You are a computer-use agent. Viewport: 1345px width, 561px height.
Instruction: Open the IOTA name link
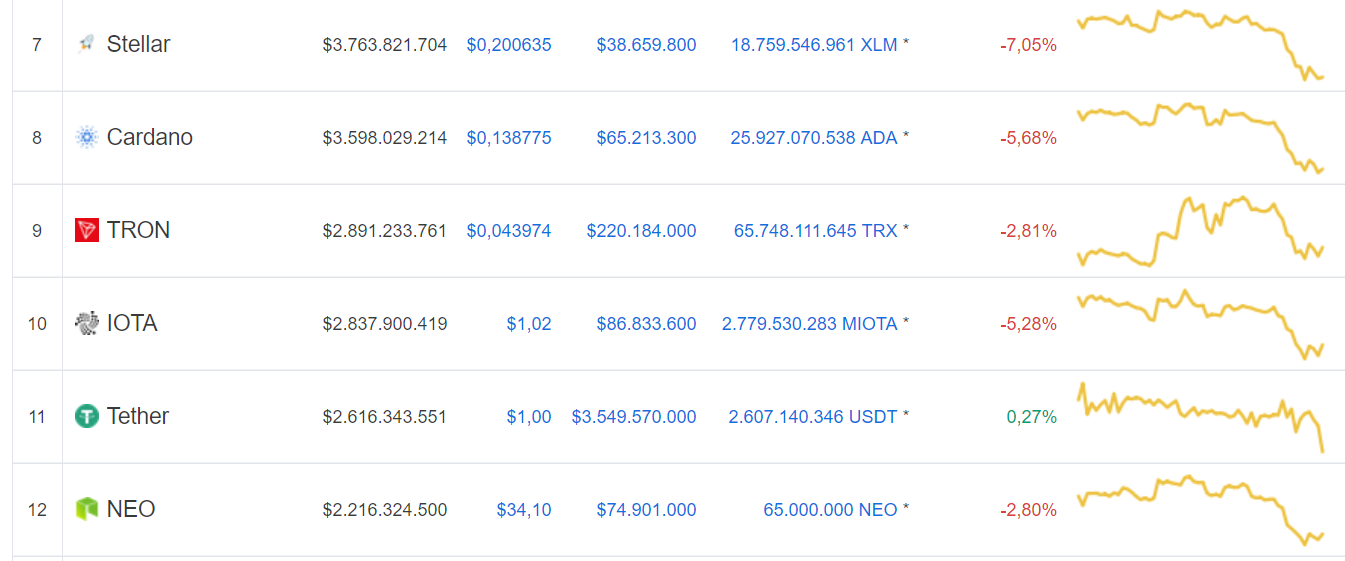point(132,323)
